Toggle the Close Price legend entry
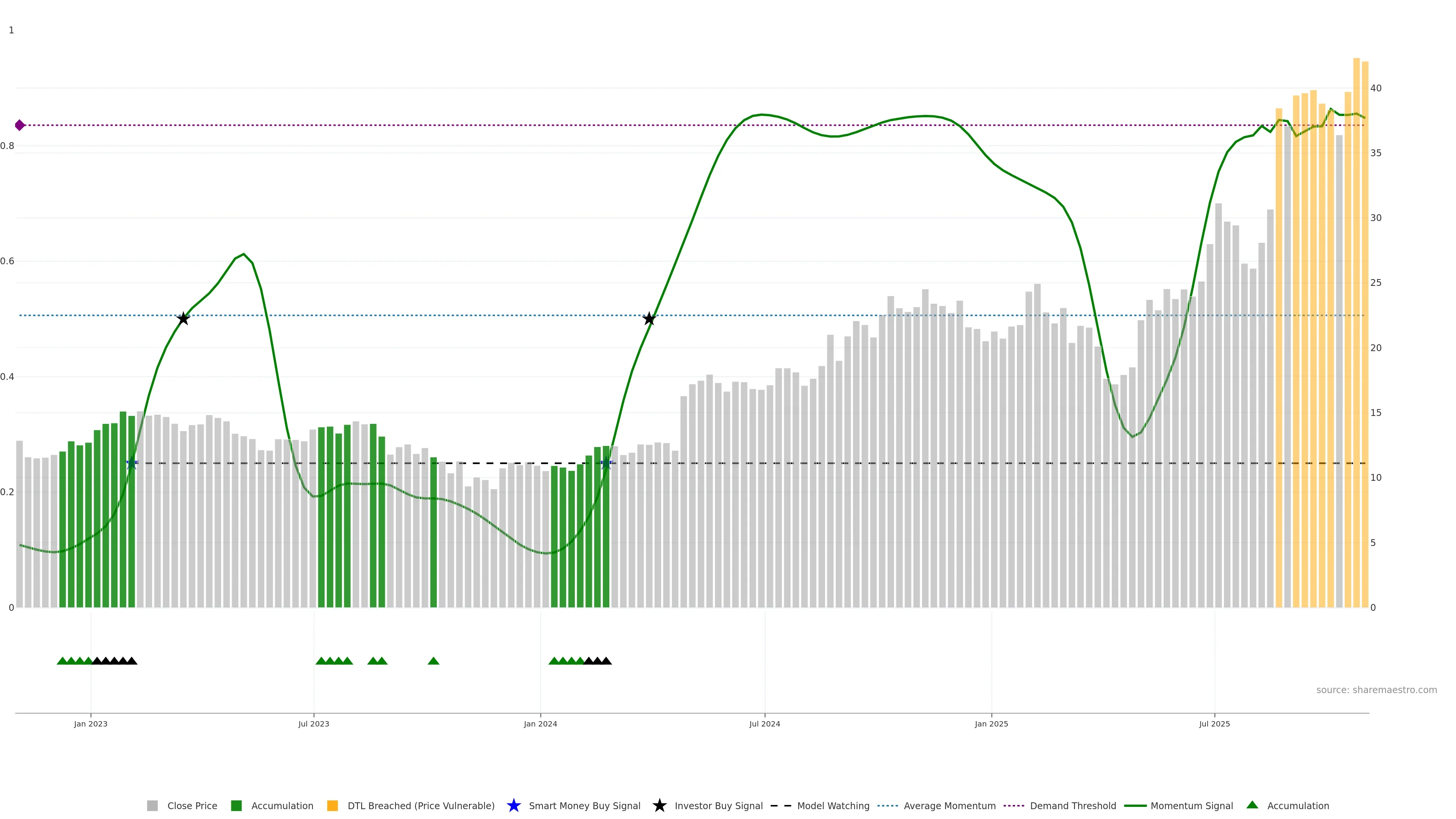The width and height of the screenshot is (1456, 819). (x=191, y=805)
